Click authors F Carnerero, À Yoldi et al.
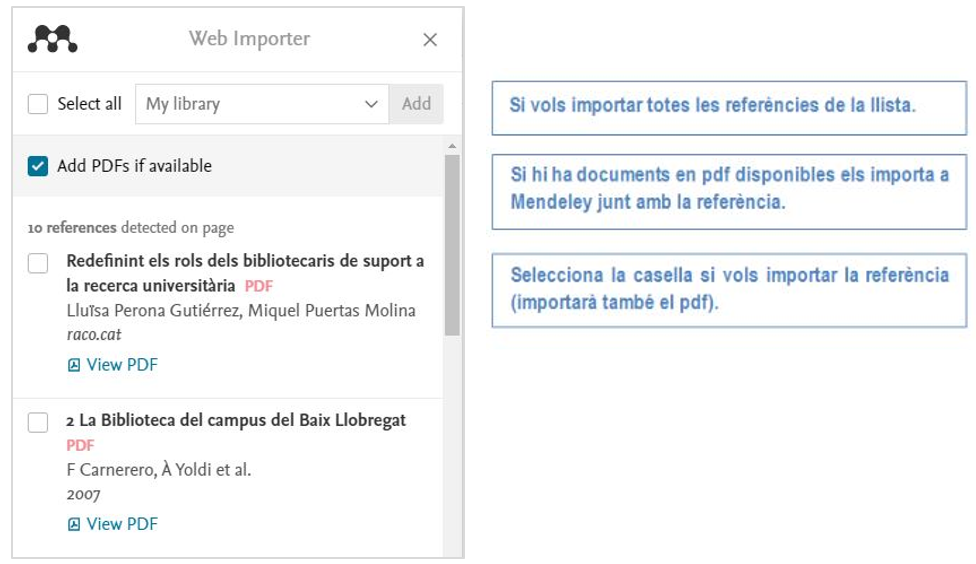Screen dimensions: 976x564 coord(159,470)
